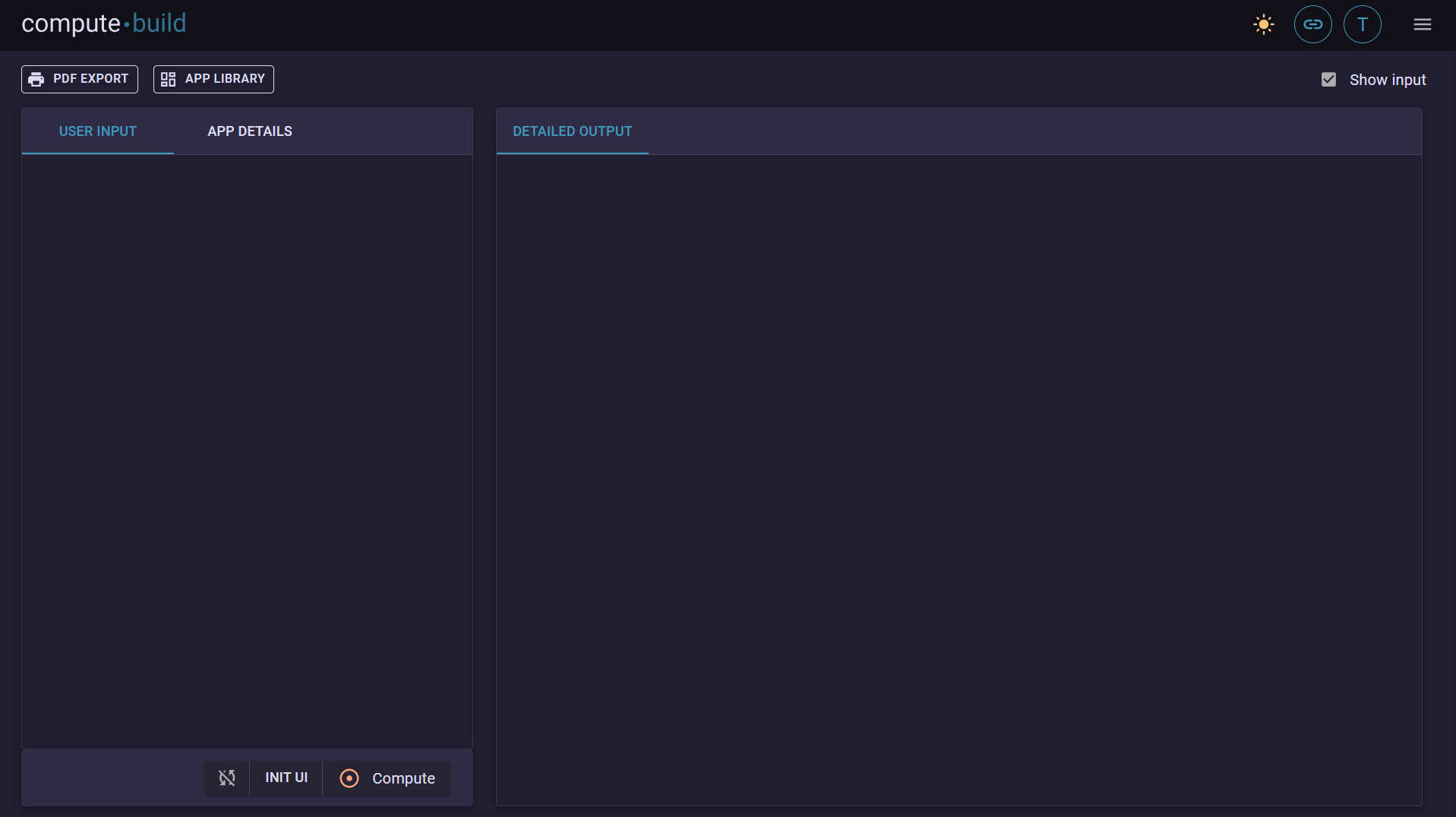Uncheck the Show input checkbox
The width and height of the screenshot is (1456, 817).
pos(1329,79)
